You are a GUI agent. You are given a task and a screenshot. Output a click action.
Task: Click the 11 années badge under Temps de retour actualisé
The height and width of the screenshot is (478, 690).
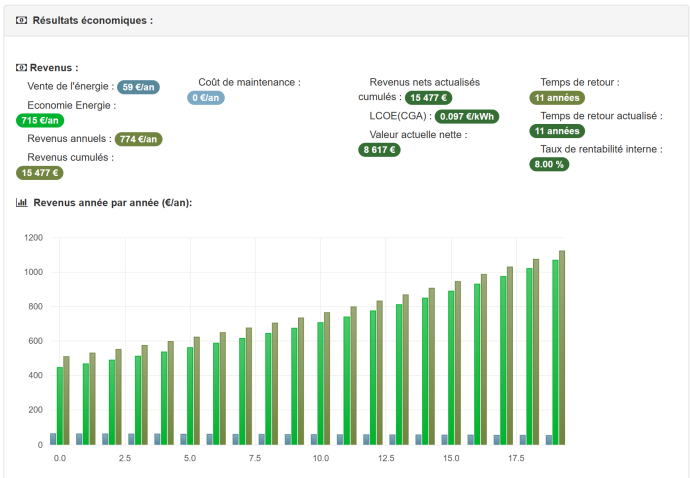(x=557, y=130)
